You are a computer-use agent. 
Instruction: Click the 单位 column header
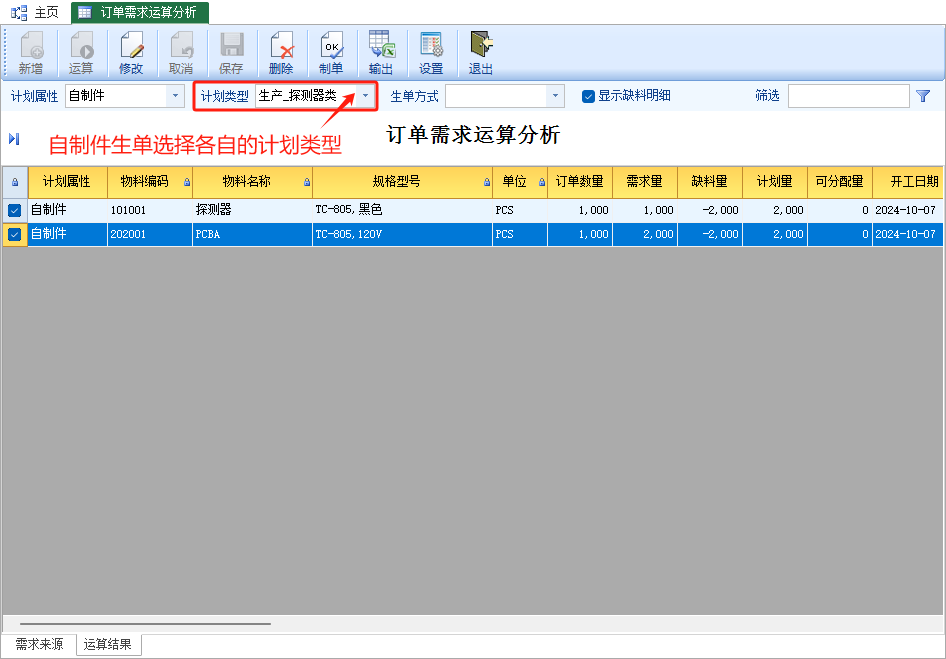[x=520, y=182]
